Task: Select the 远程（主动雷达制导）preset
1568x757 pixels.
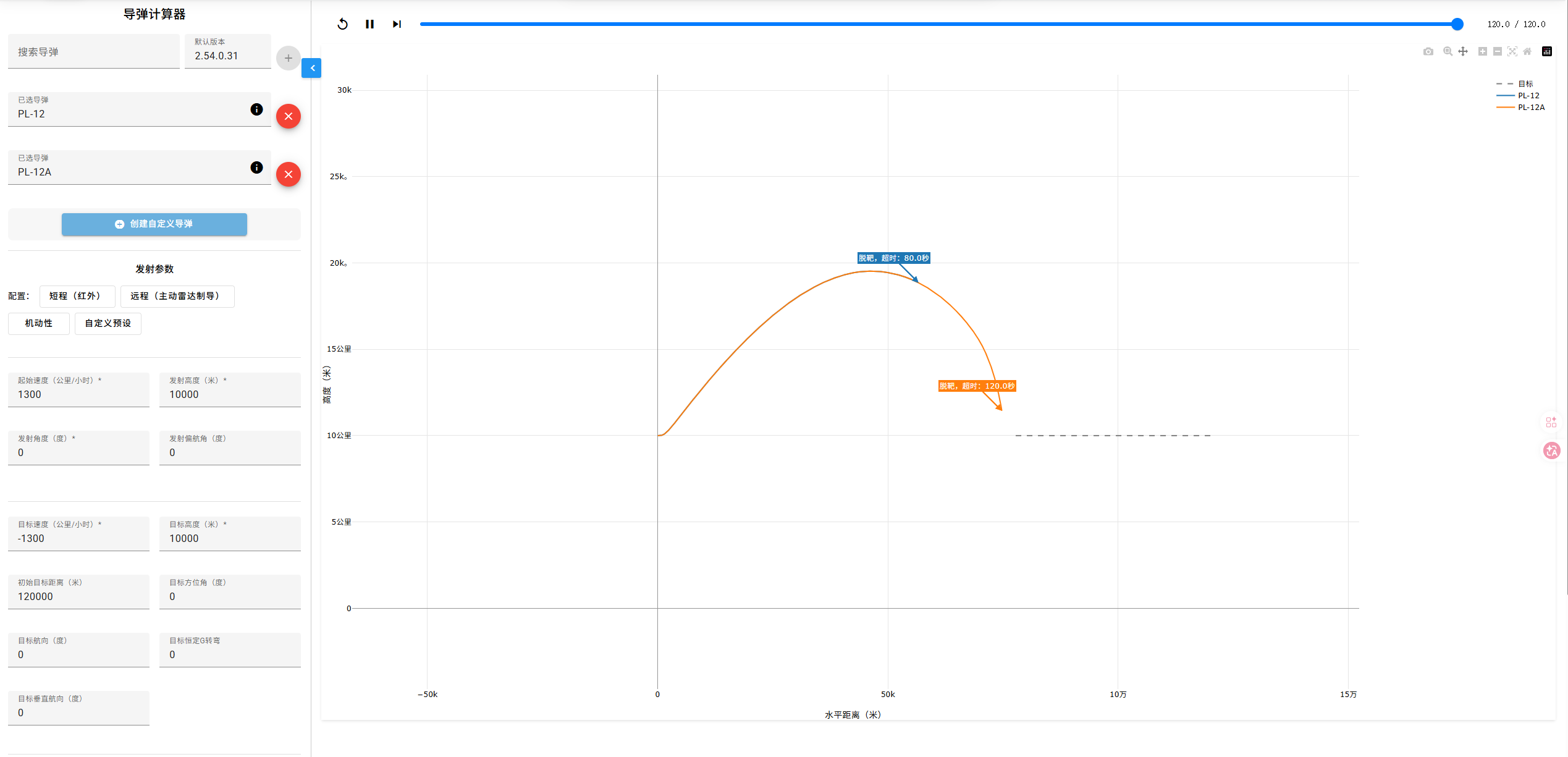Action: click(177, 296)
